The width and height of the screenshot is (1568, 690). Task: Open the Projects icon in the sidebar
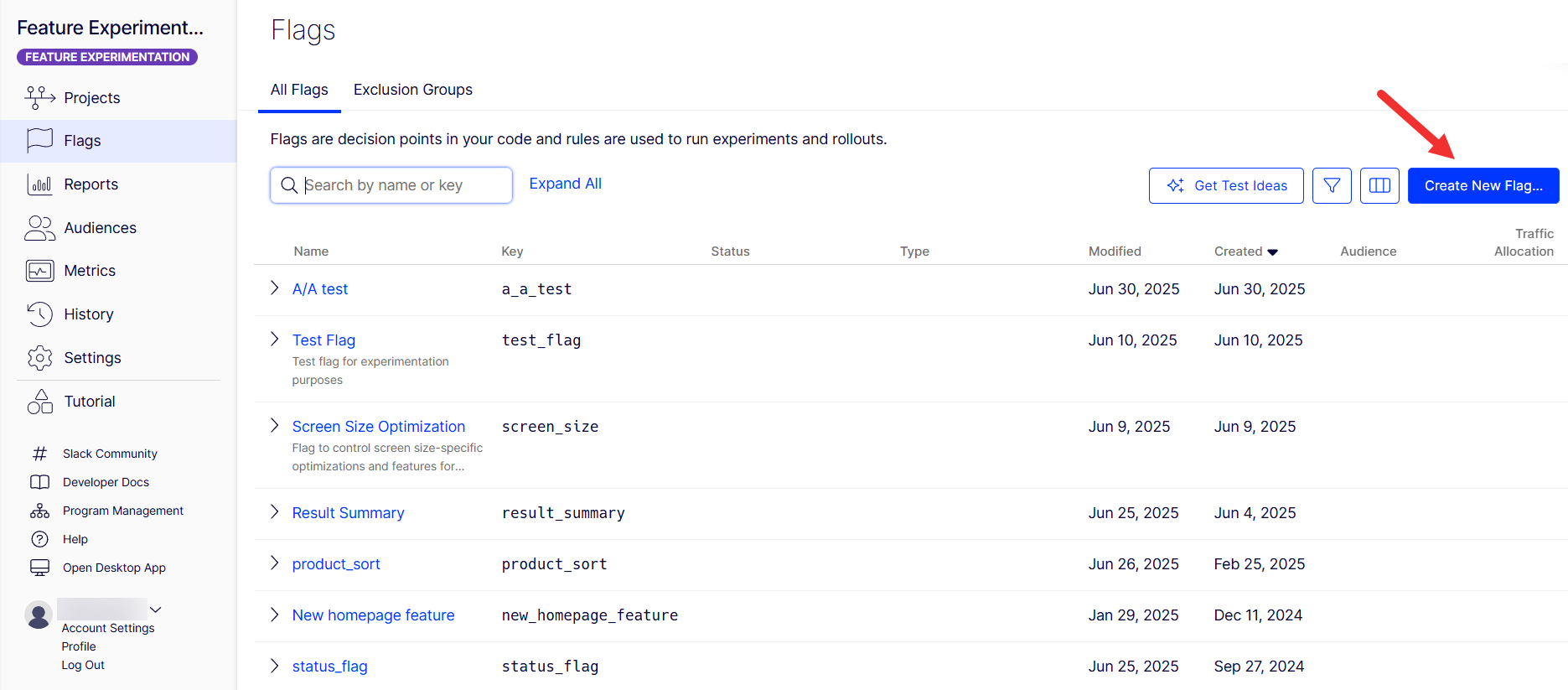39,97
